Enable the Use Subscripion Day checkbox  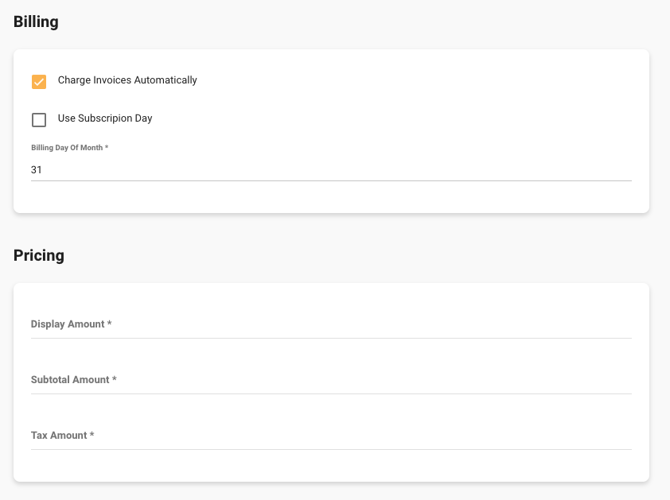tap(39, 120)
